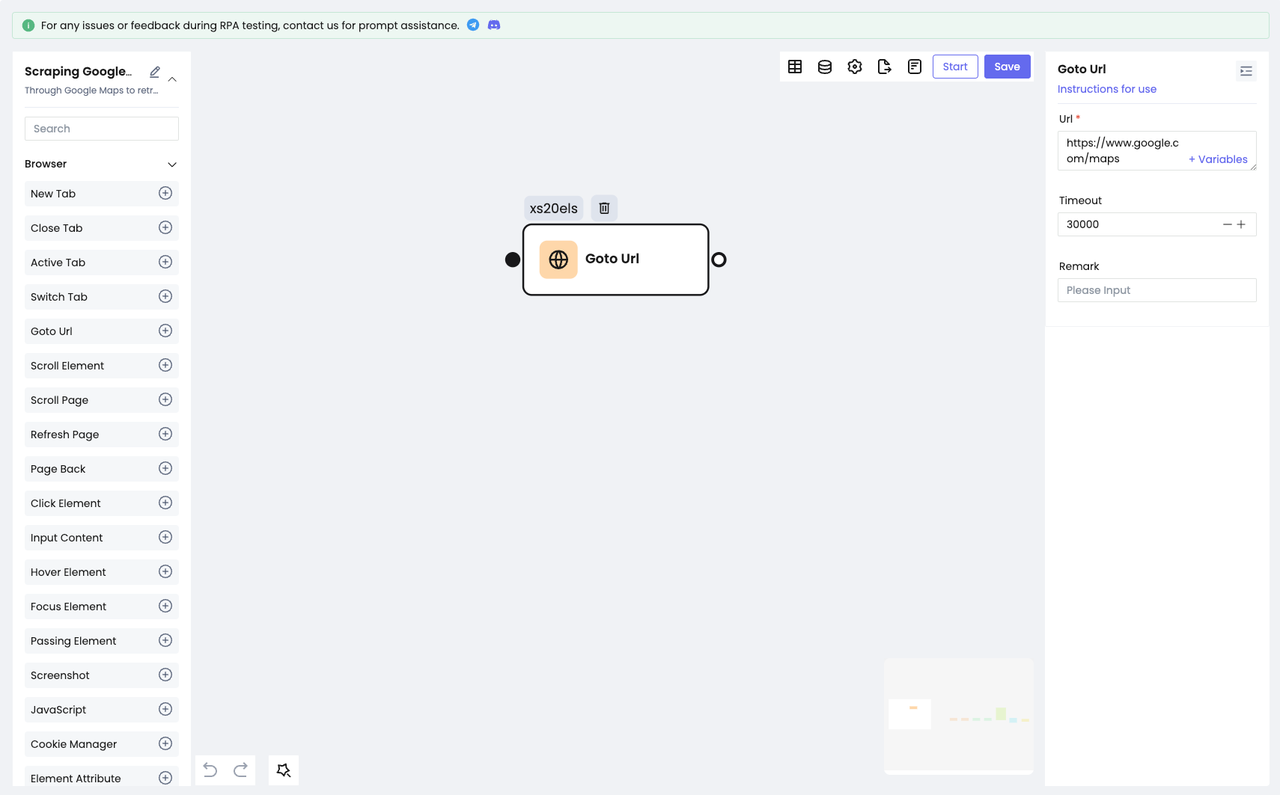
Task: Delete node xs20els with trash icon
Action: 604,208
